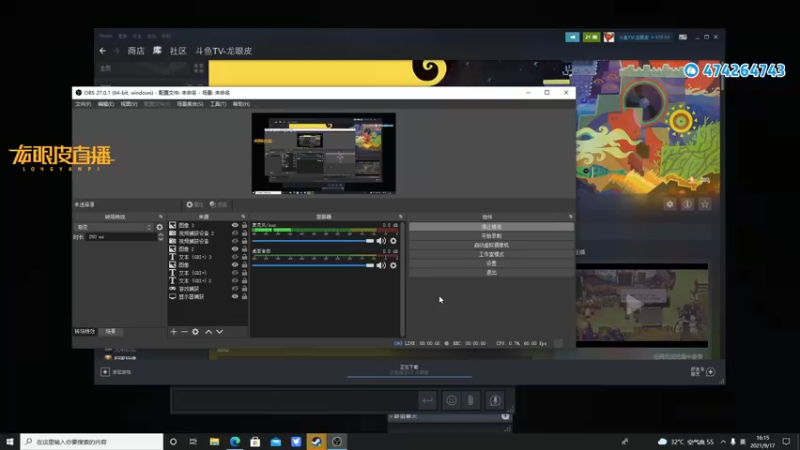This screenshot has width=800, height=450.
Task: Move source up with the up arrow
Action: tap(209, 332)
